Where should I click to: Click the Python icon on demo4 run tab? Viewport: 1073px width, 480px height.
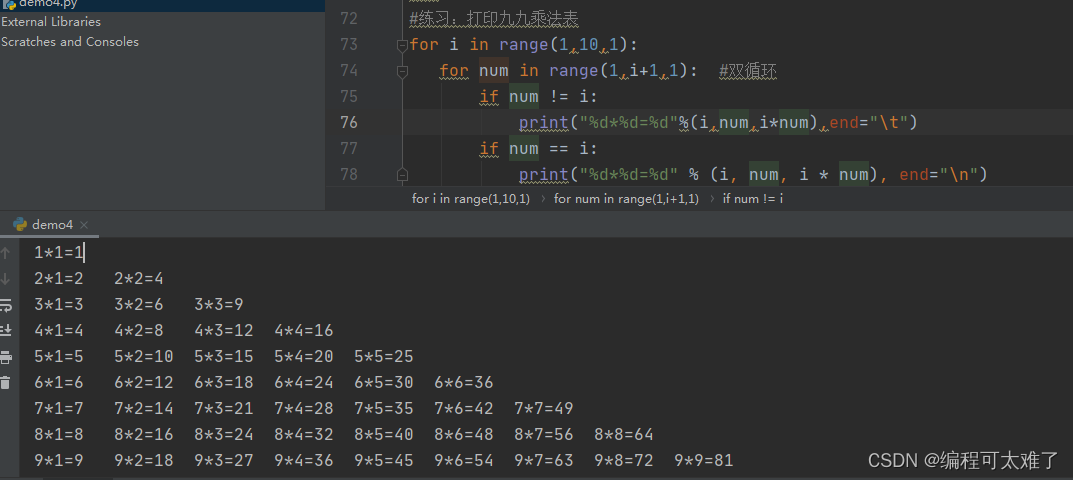pyautogui.click(x=20, y=225)
